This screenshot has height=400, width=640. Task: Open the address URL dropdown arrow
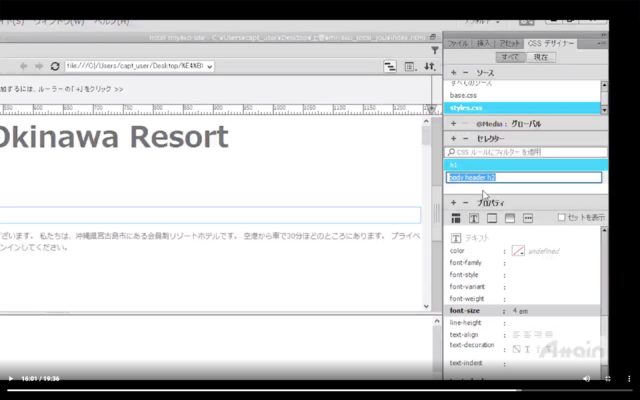(x=209, y=67)
